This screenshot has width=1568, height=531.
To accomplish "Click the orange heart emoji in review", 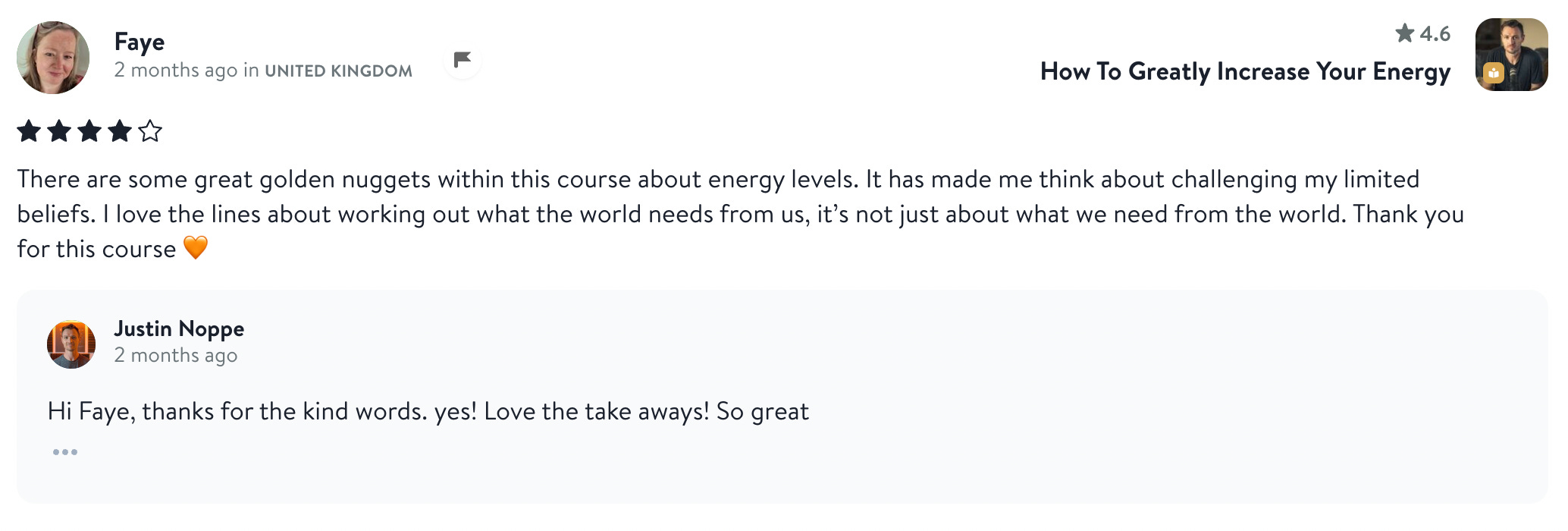I will pos(196,248).
